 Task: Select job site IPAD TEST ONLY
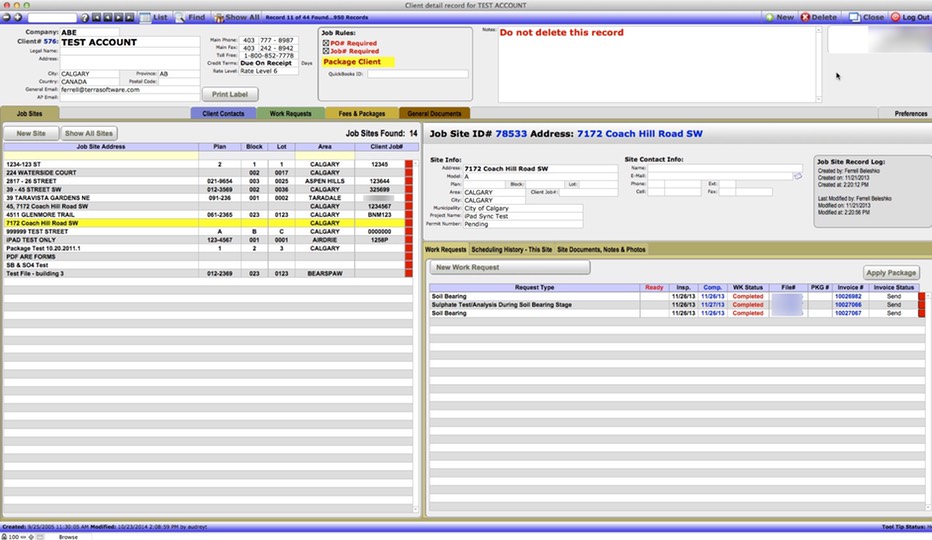click(204, 240)
